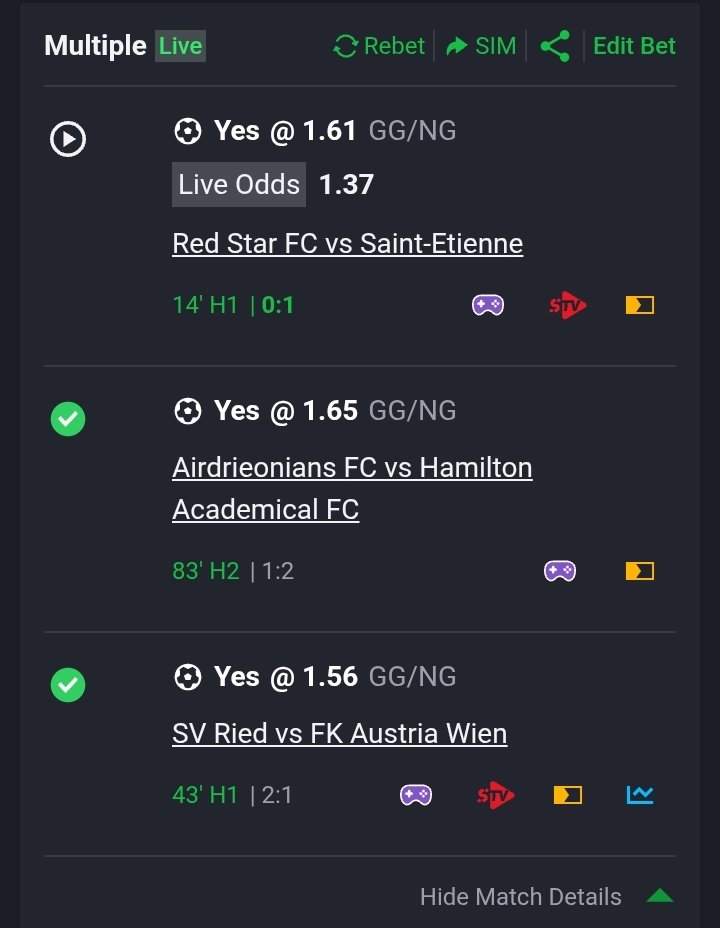720x928 pixels.
Task: Open SV Ried vs FK Austria Wien link
Action: click(340, 733)
